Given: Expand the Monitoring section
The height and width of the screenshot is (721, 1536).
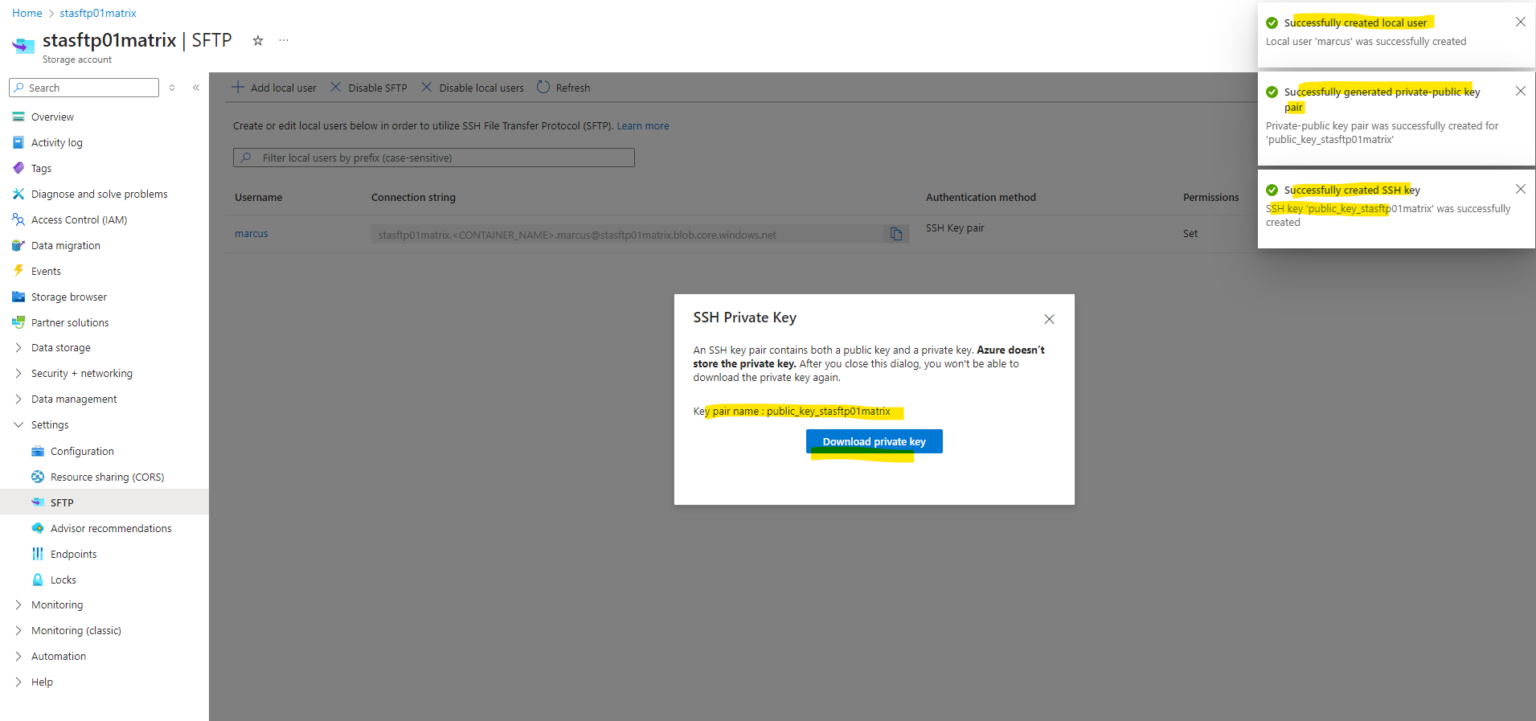Looking at the screenshot, I should point(58,604).
